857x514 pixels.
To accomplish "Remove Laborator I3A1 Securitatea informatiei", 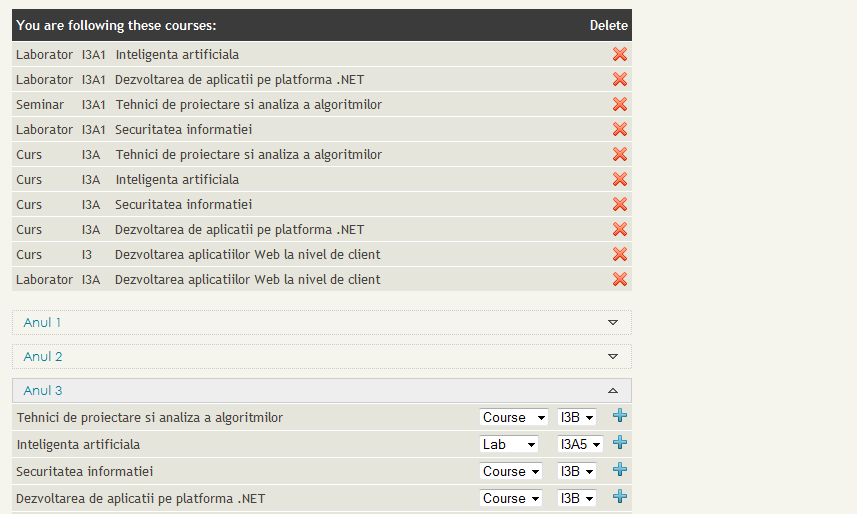I will [x=620, y=129].
